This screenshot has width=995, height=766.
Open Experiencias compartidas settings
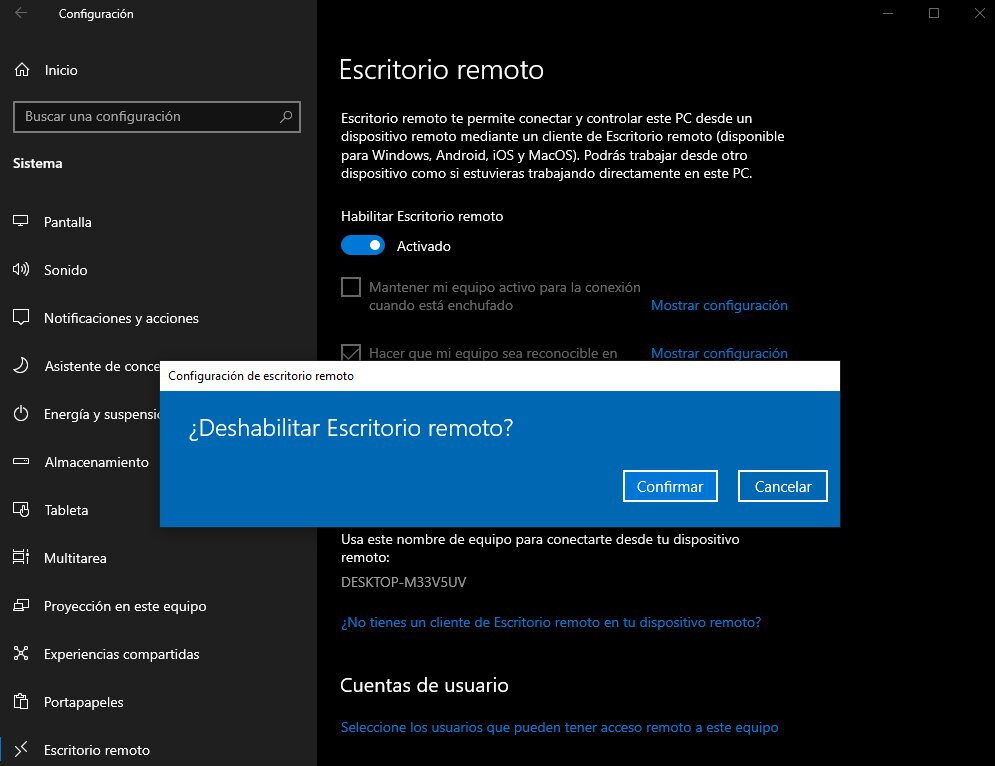(x=21, y=654)
